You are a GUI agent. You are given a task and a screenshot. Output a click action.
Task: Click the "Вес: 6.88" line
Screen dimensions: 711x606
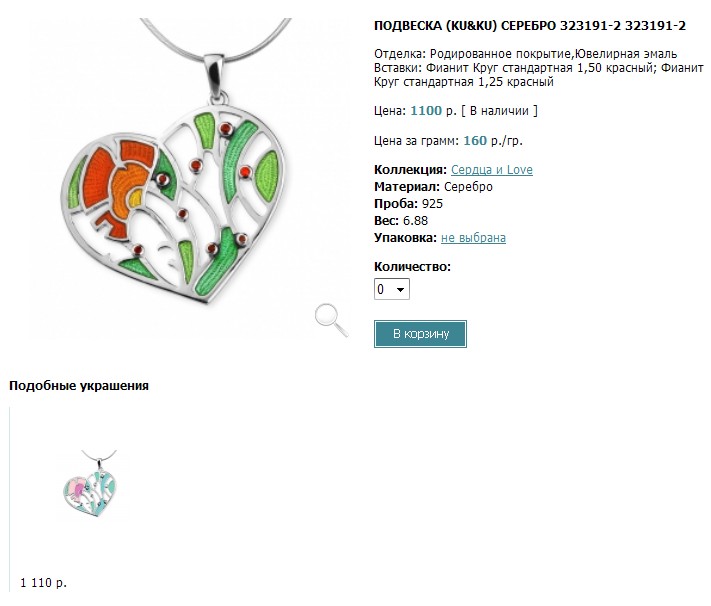[401, 221]
